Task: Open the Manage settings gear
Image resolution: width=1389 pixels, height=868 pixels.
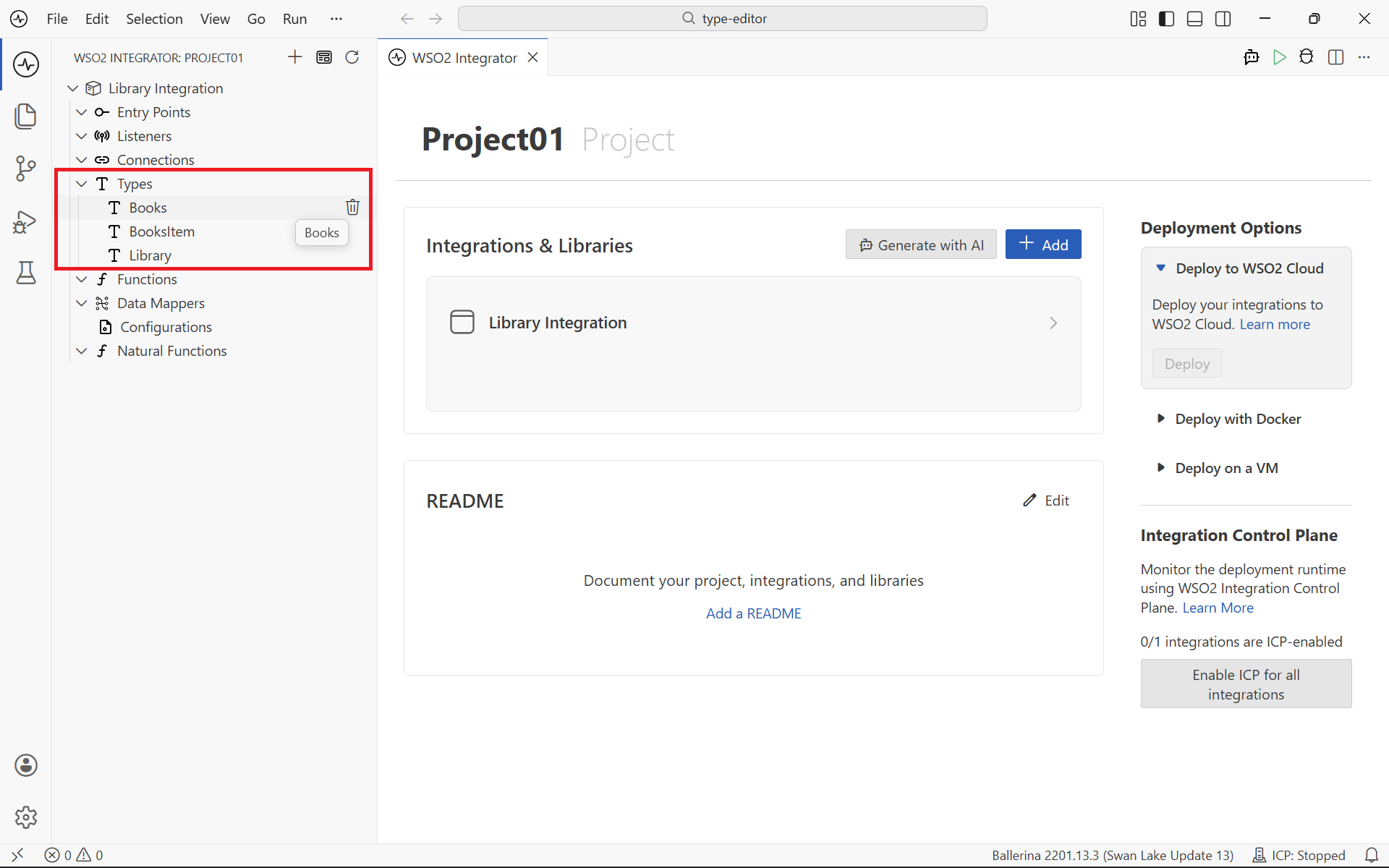Action: click(26, 817)
